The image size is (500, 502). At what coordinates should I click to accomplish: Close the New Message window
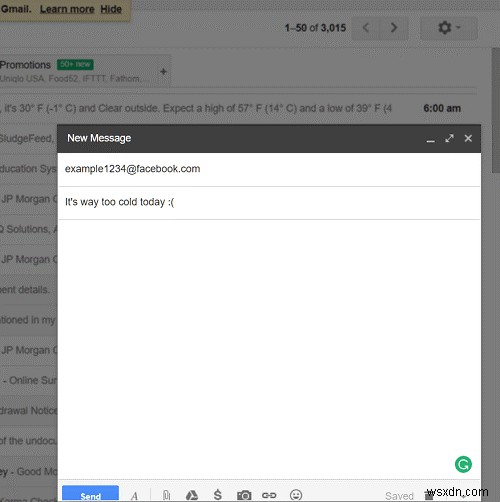coord(468,138)
